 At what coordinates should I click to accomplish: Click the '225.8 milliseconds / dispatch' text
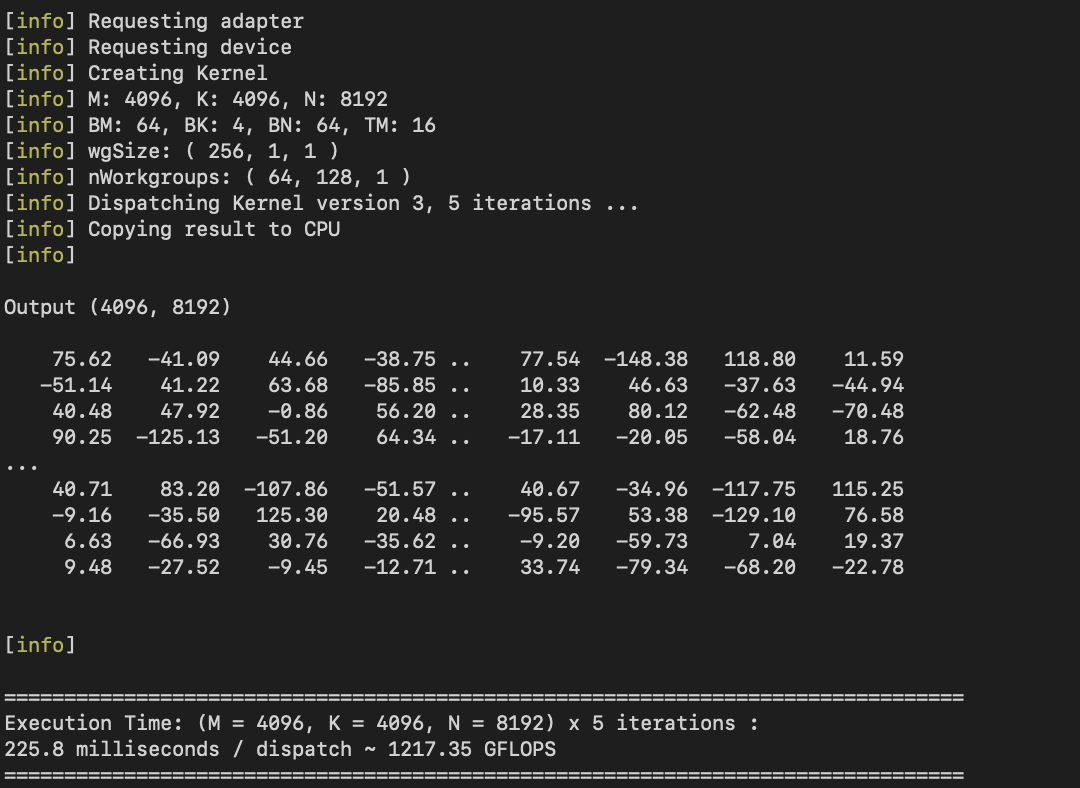[x=178, y=749]
